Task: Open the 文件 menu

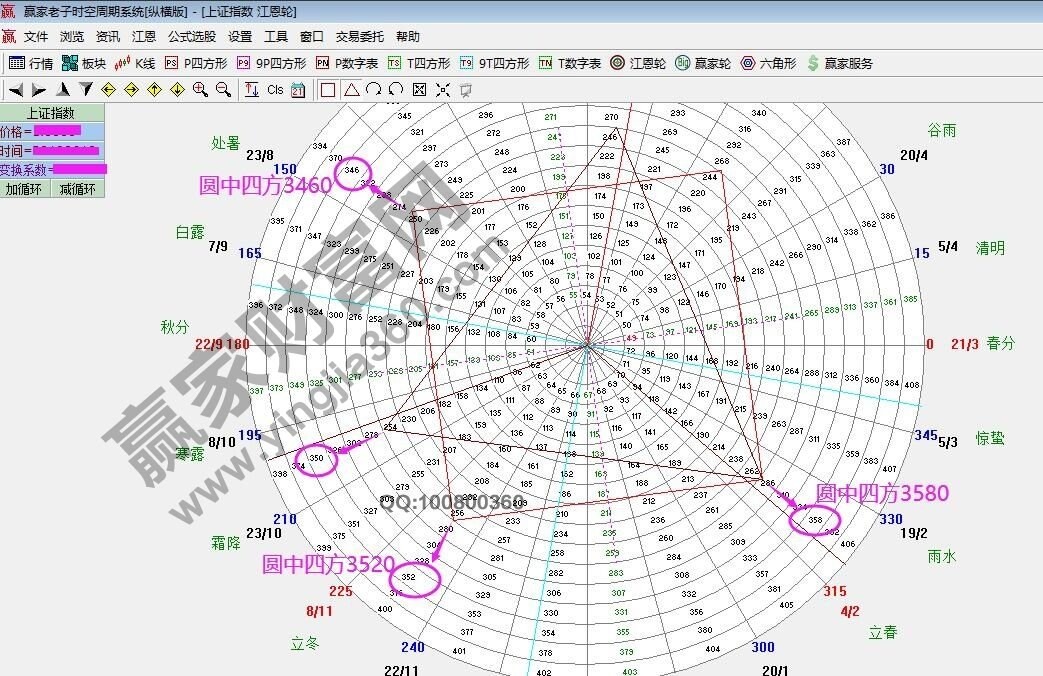Action: [36, 37]
